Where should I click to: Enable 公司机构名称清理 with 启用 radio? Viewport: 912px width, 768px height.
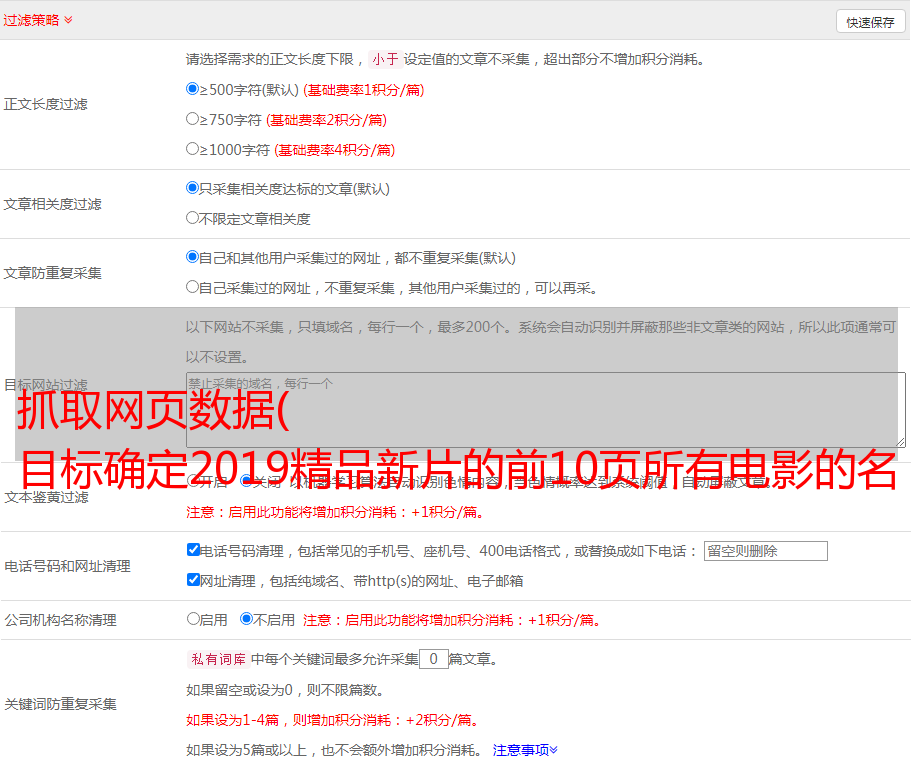pyautogui.click(x=193, y=619)
